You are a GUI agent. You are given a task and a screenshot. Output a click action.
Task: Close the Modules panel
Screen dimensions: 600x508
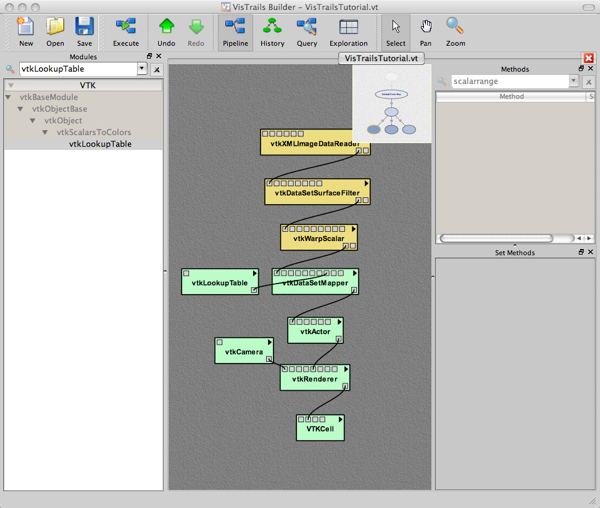pyautogui.click(x=159, y=56)
